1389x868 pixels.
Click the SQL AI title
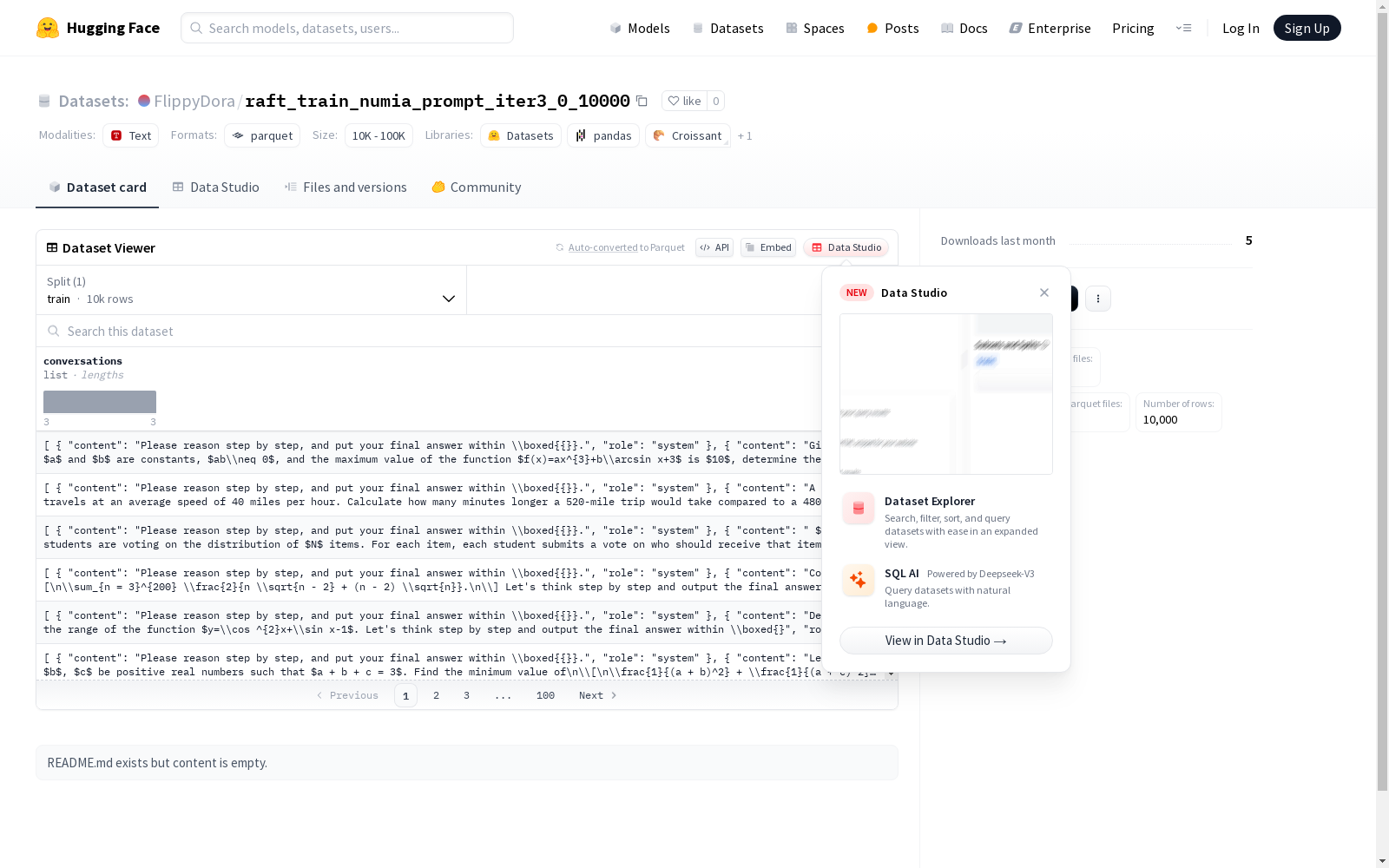[901, 574]
